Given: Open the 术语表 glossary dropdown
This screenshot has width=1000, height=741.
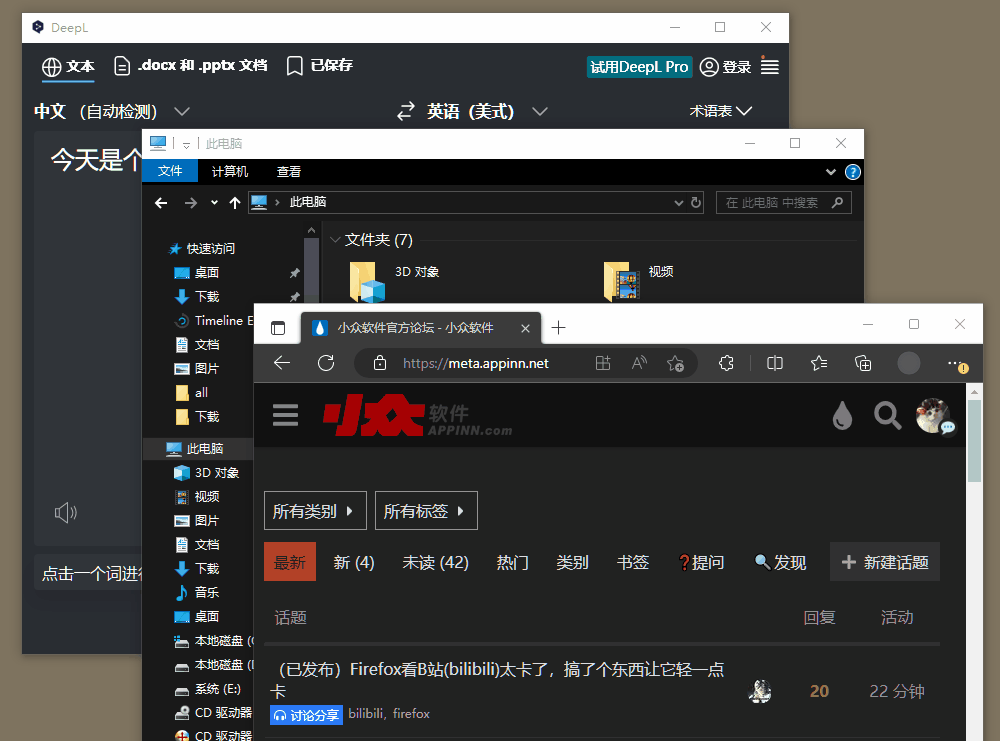Looking at the screenshot, I should 720,111.
